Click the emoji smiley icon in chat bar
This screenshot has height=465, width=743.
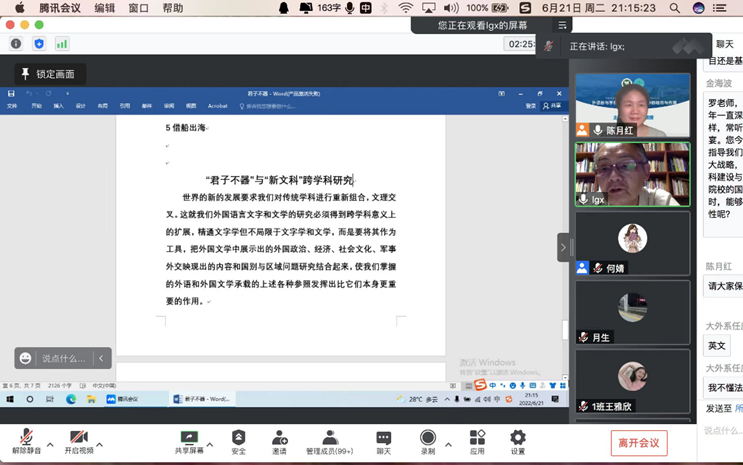tap(26, 358)
